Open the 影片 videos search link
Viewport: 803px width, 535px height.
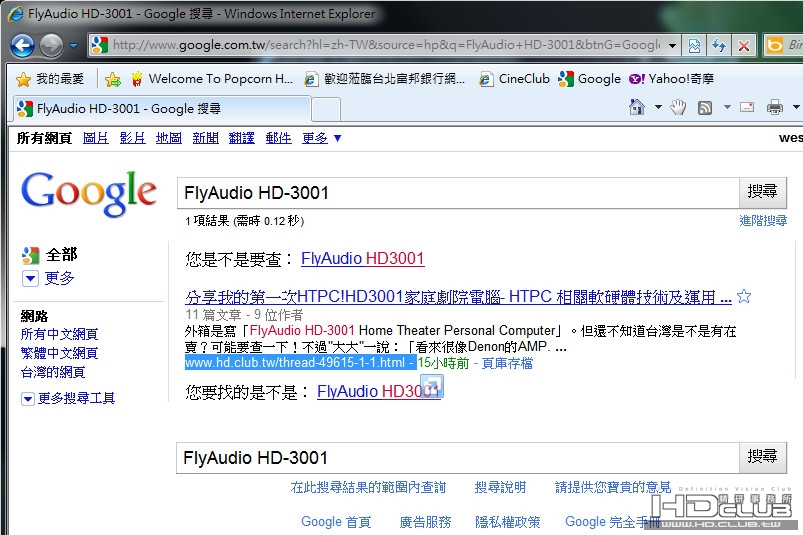pos(132,138)
